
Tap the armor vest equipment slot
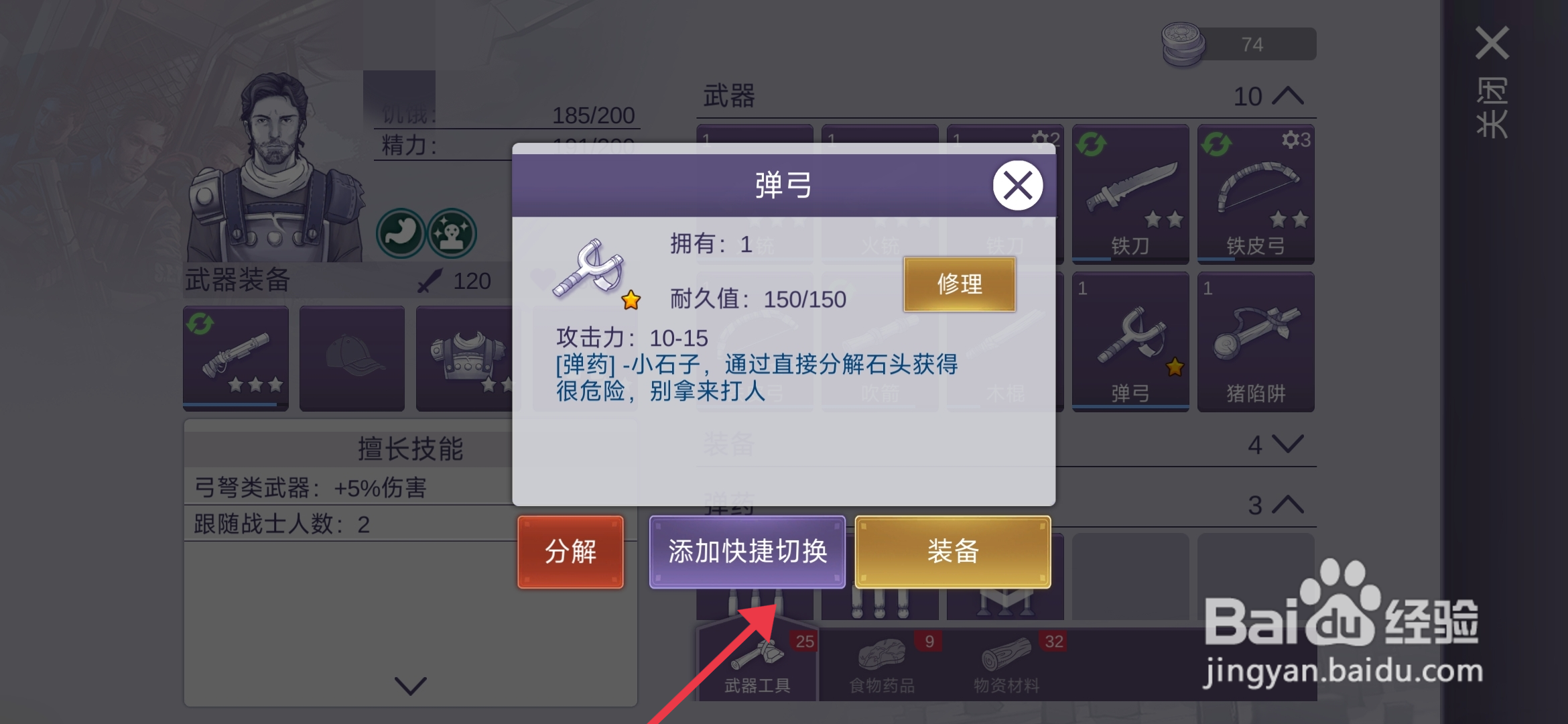pos(464,358)
